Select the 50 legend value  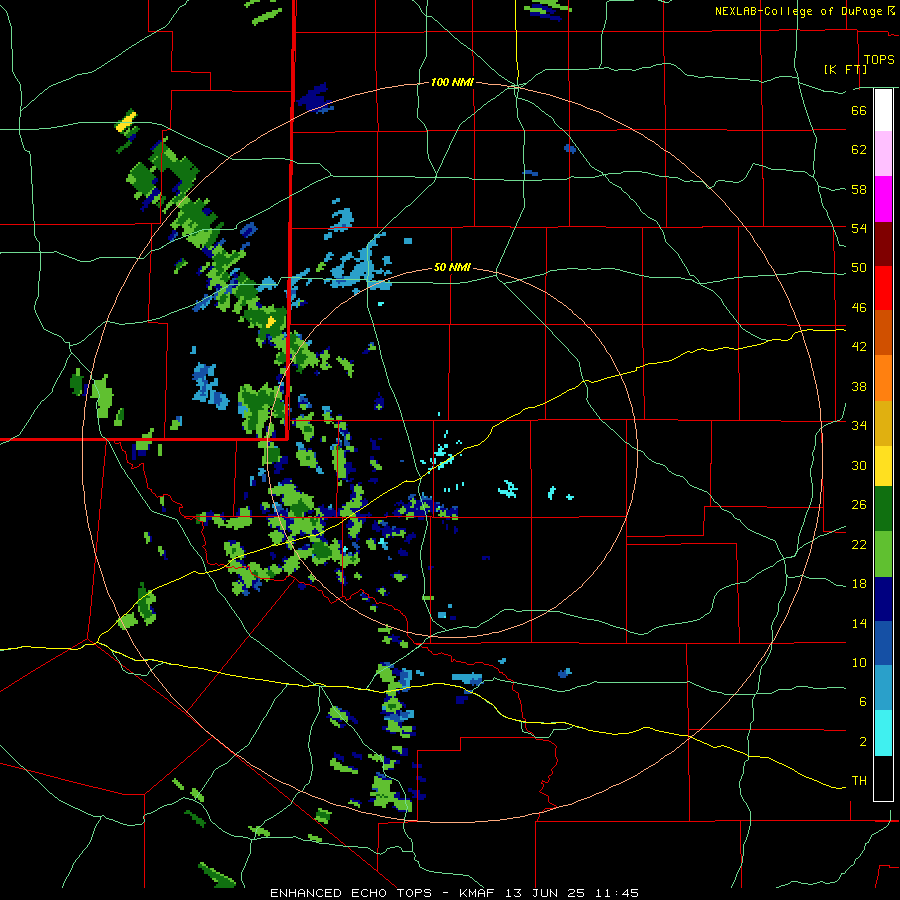pos(859,268)
